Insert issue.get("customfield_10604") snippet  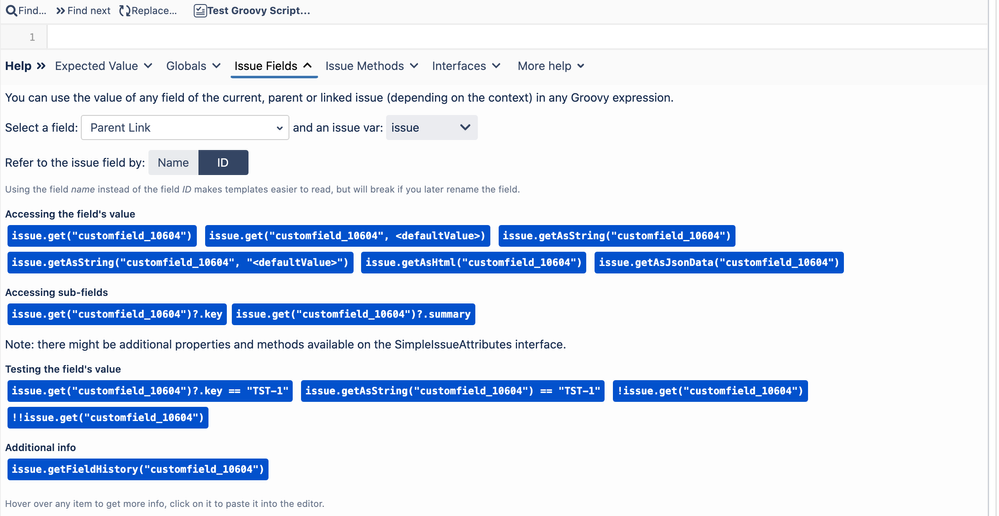pyautogui.click(x=102, y=236)
